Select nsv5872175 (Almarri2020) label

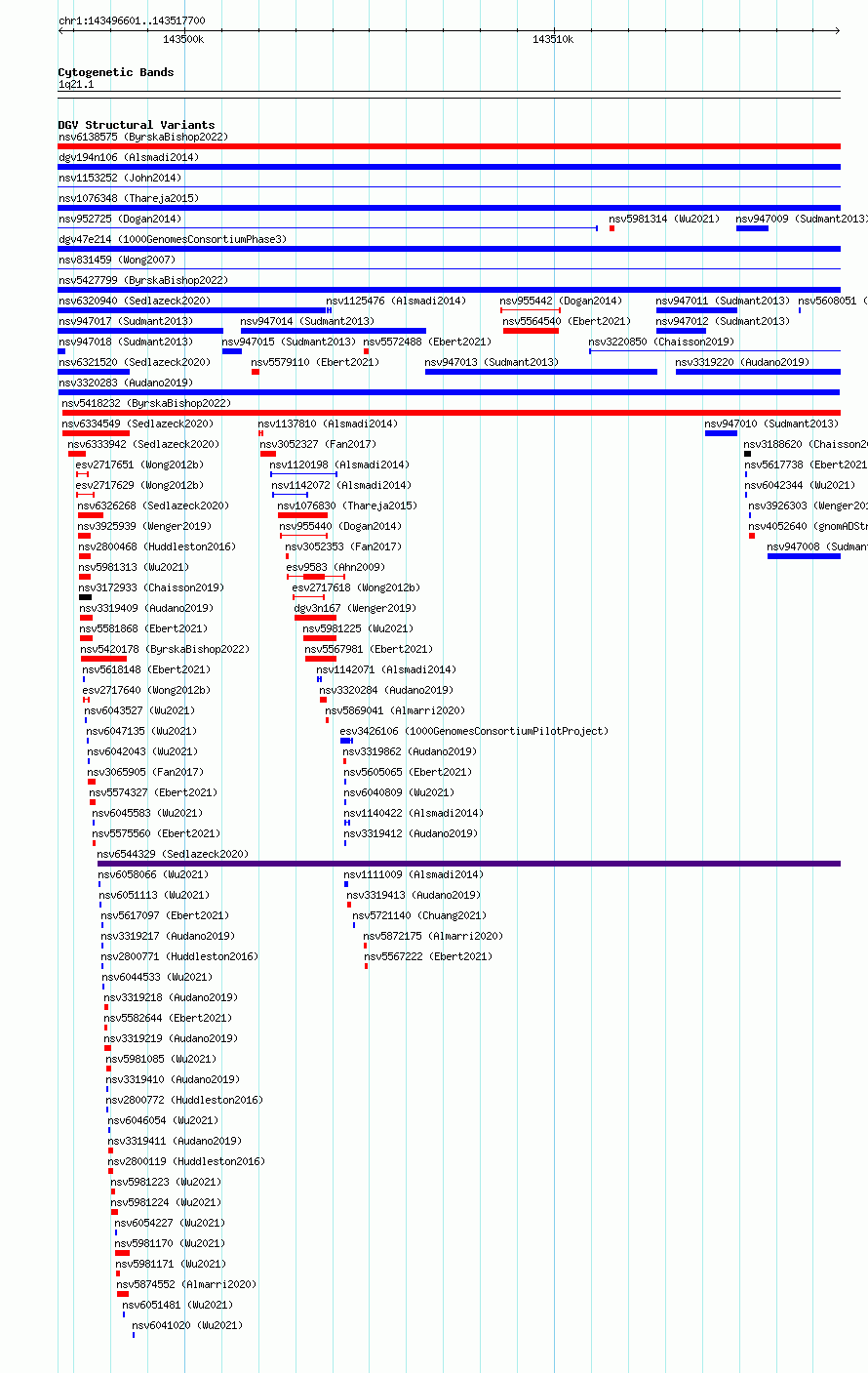point(434,936)
